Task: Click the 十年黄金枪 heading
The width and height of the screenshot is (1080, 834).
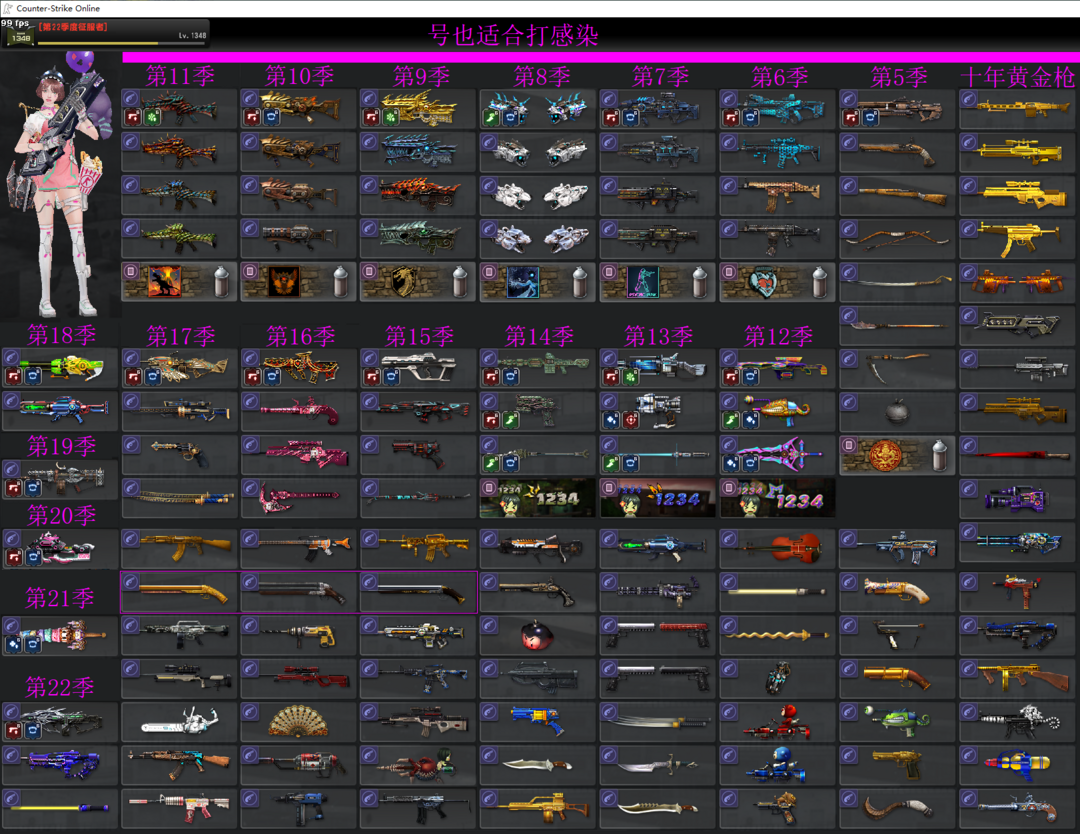Action: (x=1017, y=76)
